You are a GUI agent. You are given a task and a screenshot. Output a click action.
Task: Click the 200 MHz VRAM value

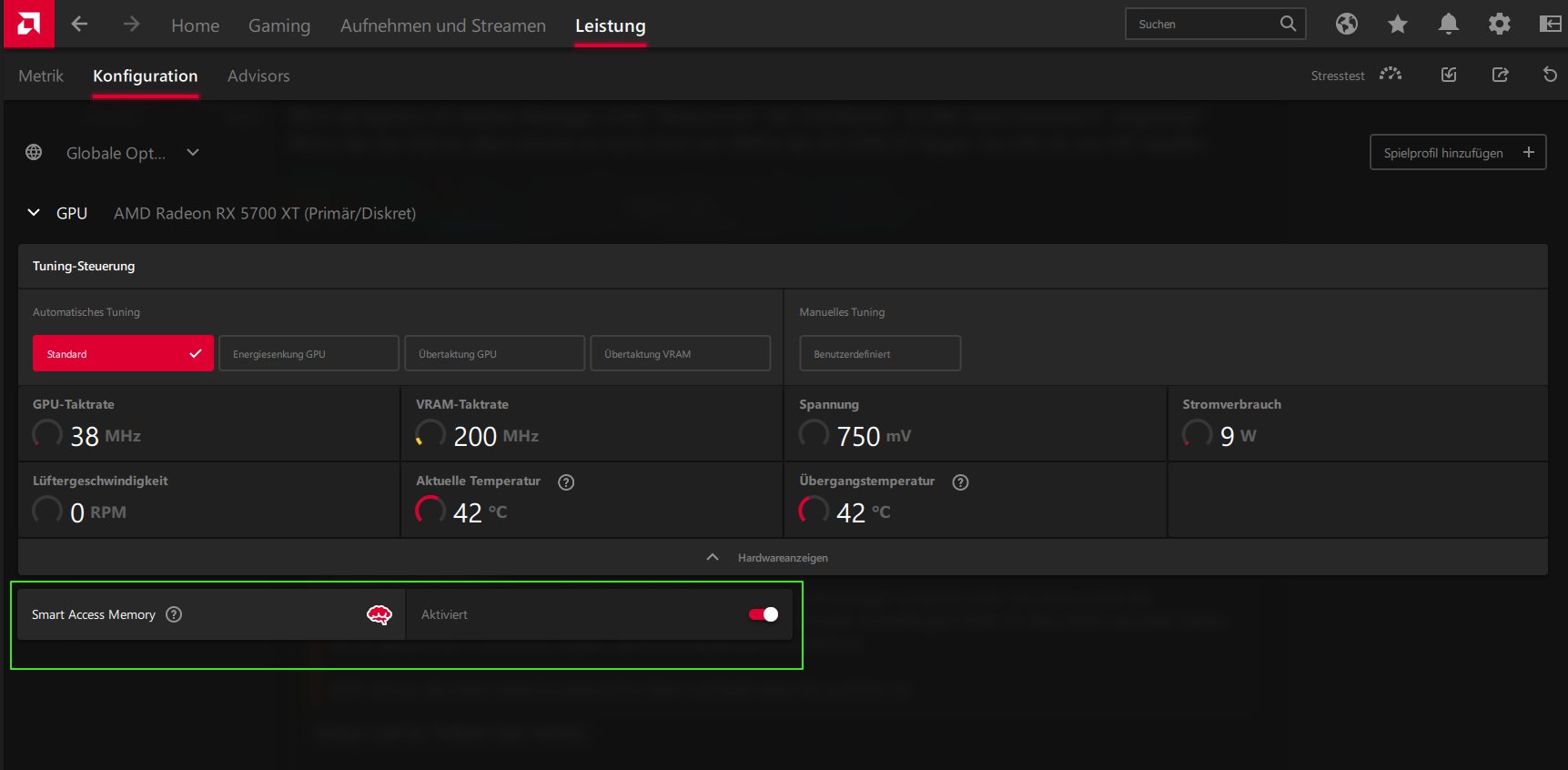pos(496,436)
